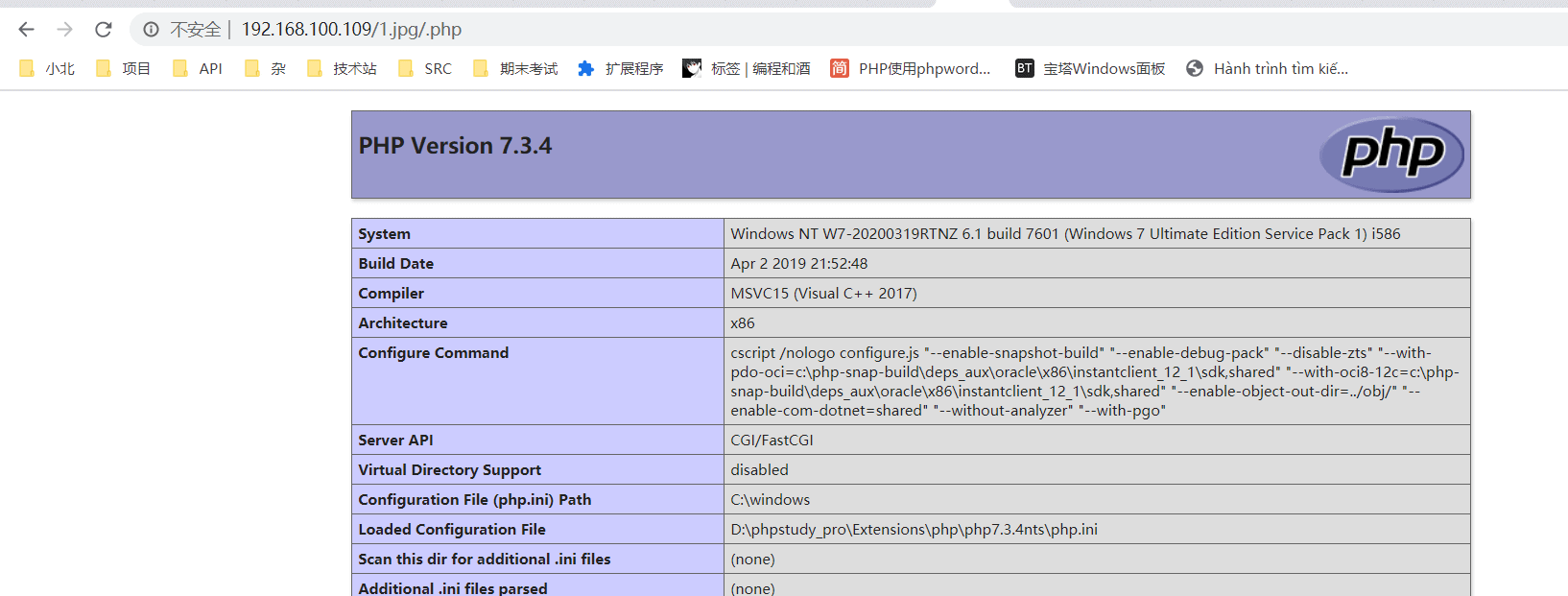Open the 宝塔Windows面板 bookmark

coord(1090,68)
